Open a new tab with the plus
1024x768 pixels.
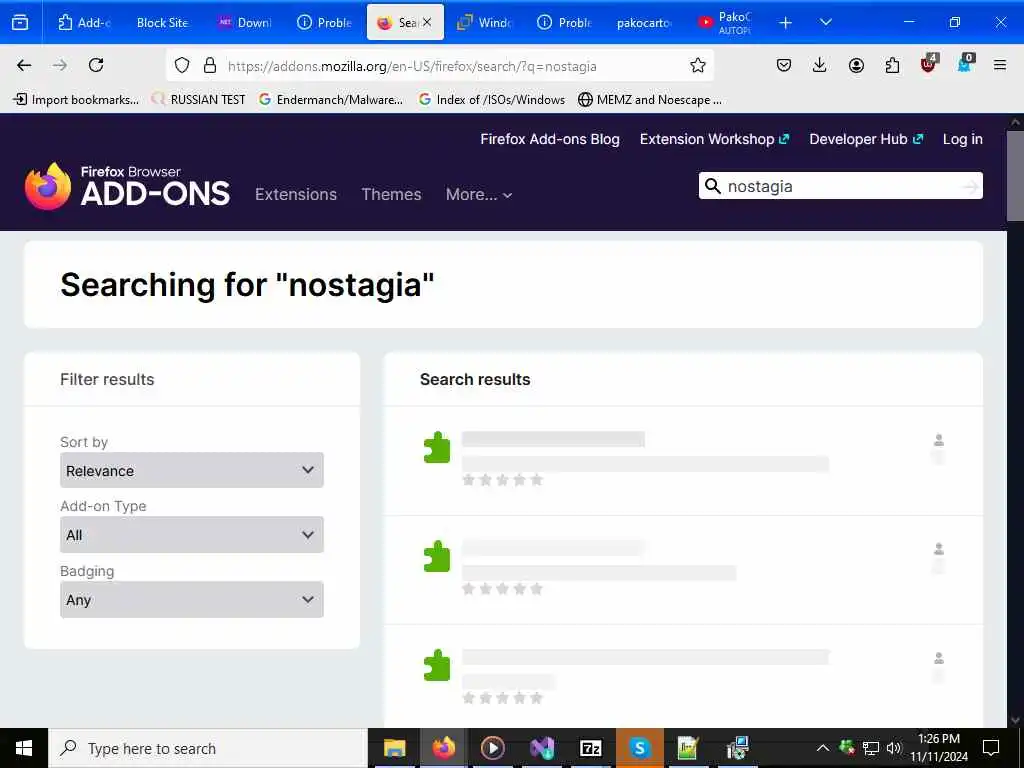tap(786, 23)
